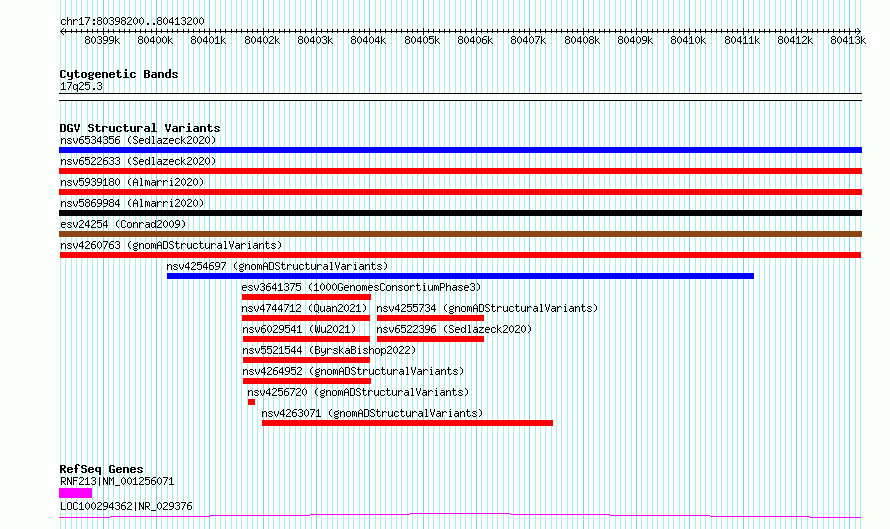Screen dimensions: 890x529
Task: Click ruler position 80405k
Action: pos(422,40)
